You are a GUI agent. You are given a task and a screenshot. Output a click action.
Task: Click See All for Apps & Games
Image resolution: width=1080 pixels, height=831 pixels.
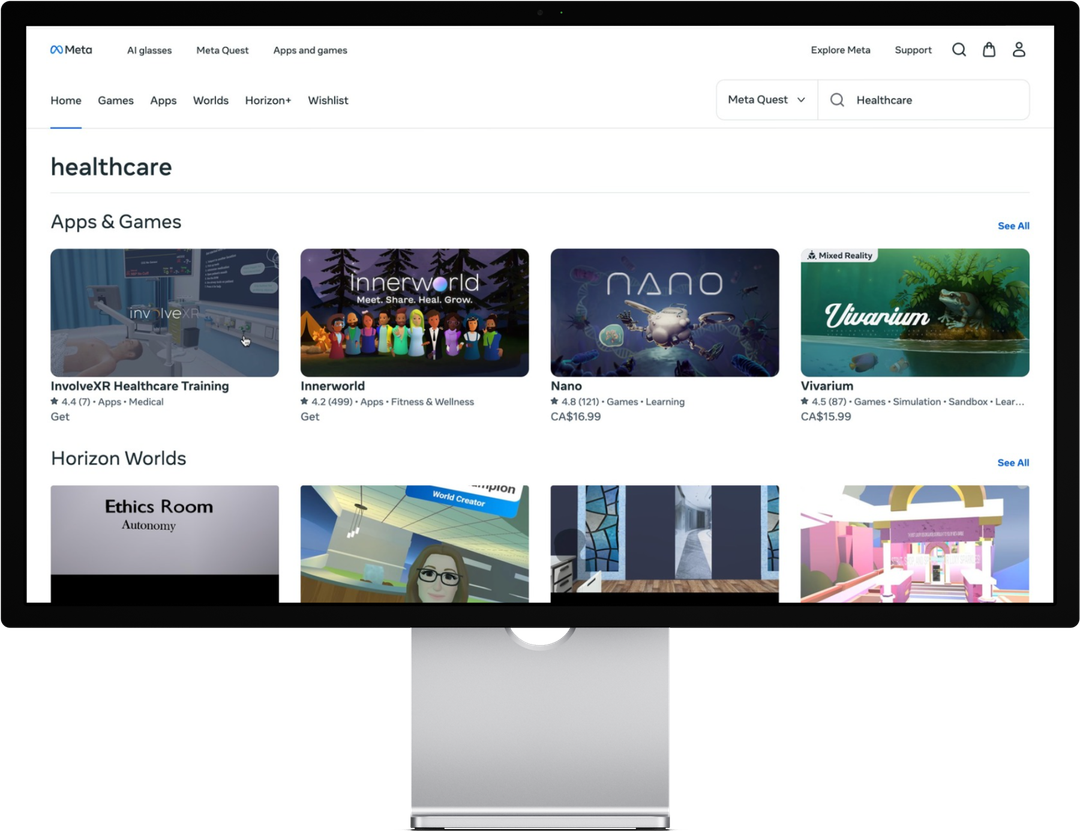(1013, 226)
